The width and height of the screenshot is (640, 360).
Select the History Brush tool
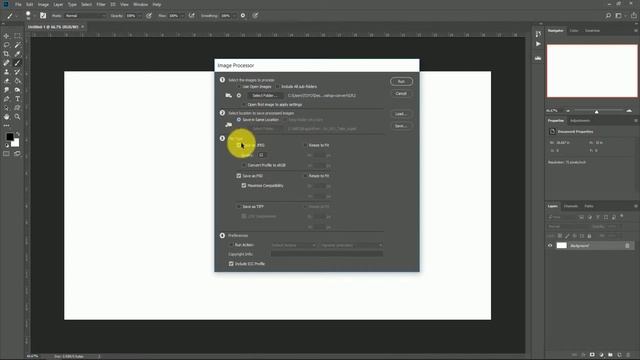18,72
